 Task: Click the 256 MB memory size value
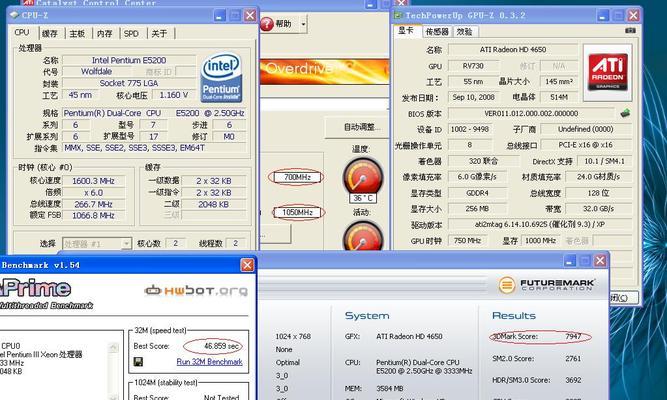(477, 209)
